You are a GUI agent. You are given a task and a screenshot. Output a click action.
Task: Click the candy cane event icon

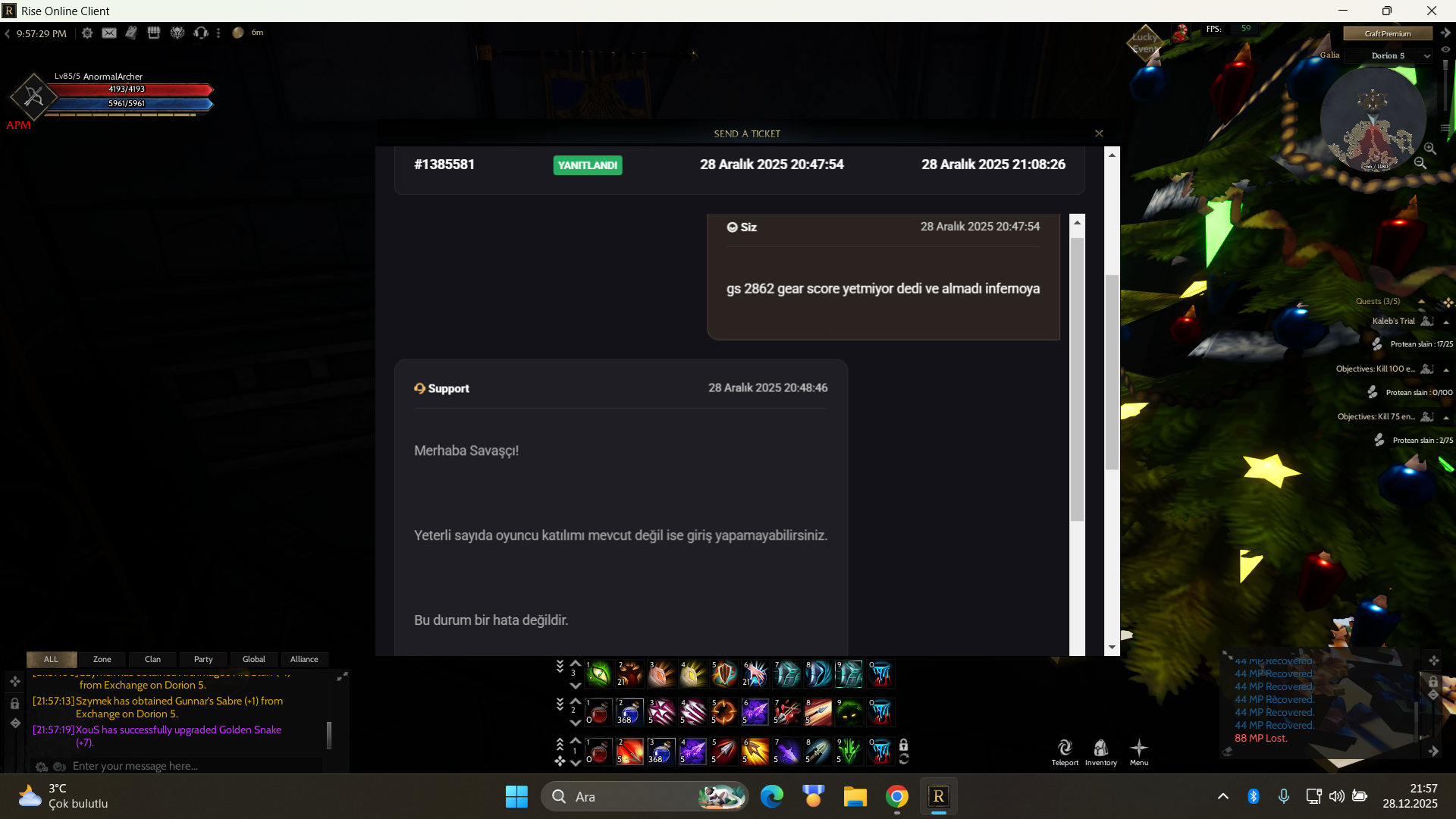click(x=1181, y=33)
